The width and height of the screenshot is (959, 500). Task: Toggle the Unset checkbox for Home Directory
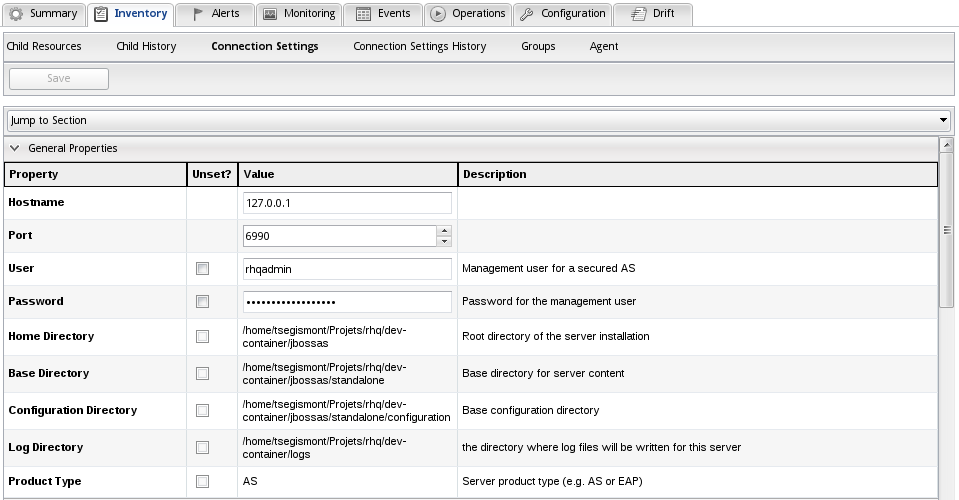point(202,337)
